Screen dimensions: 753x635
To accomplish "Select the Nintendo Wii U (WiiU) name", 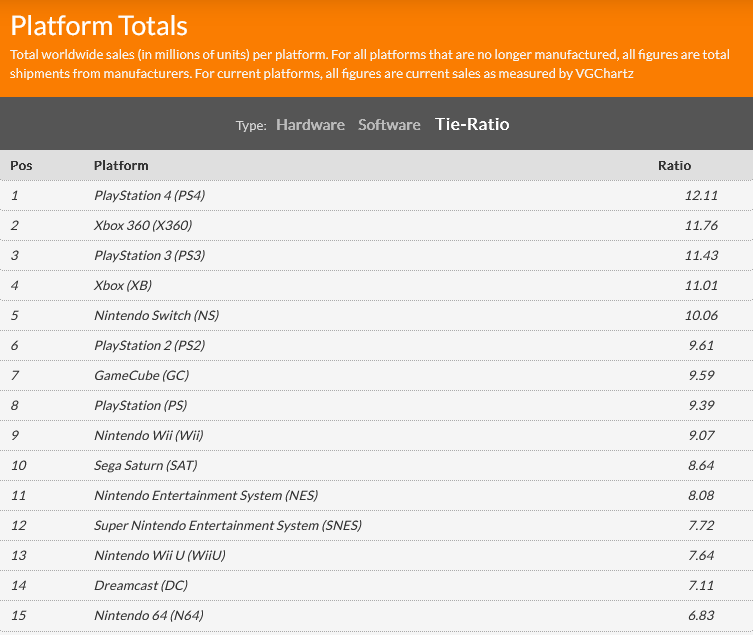I will tap(159, 556).
